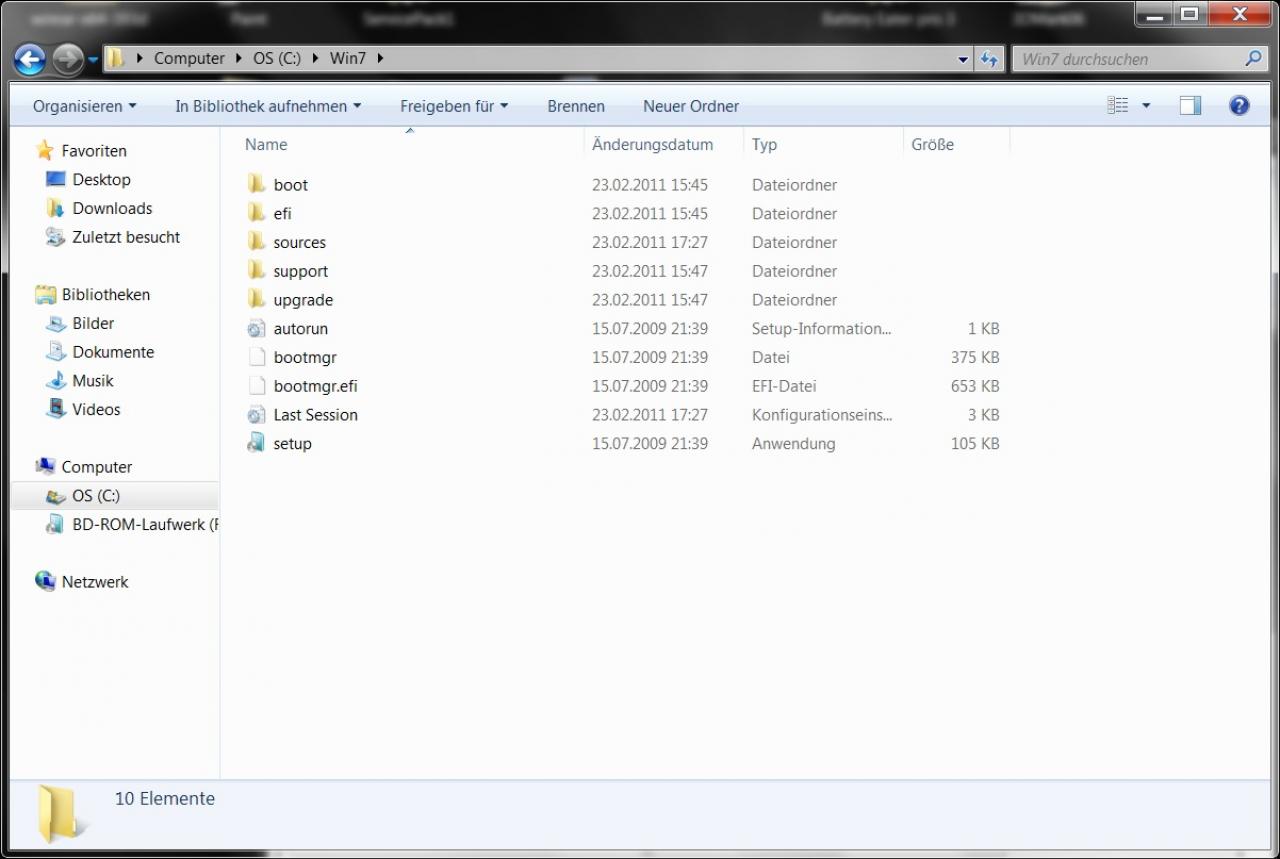Open the Organisieren menu
The image size is (1280, 859).
(x=84, y=106)
